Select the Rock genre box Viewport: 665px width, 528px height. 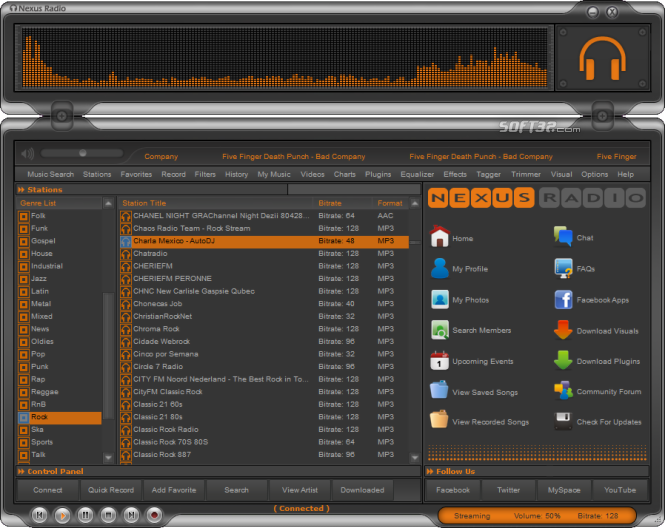(24, 418)
